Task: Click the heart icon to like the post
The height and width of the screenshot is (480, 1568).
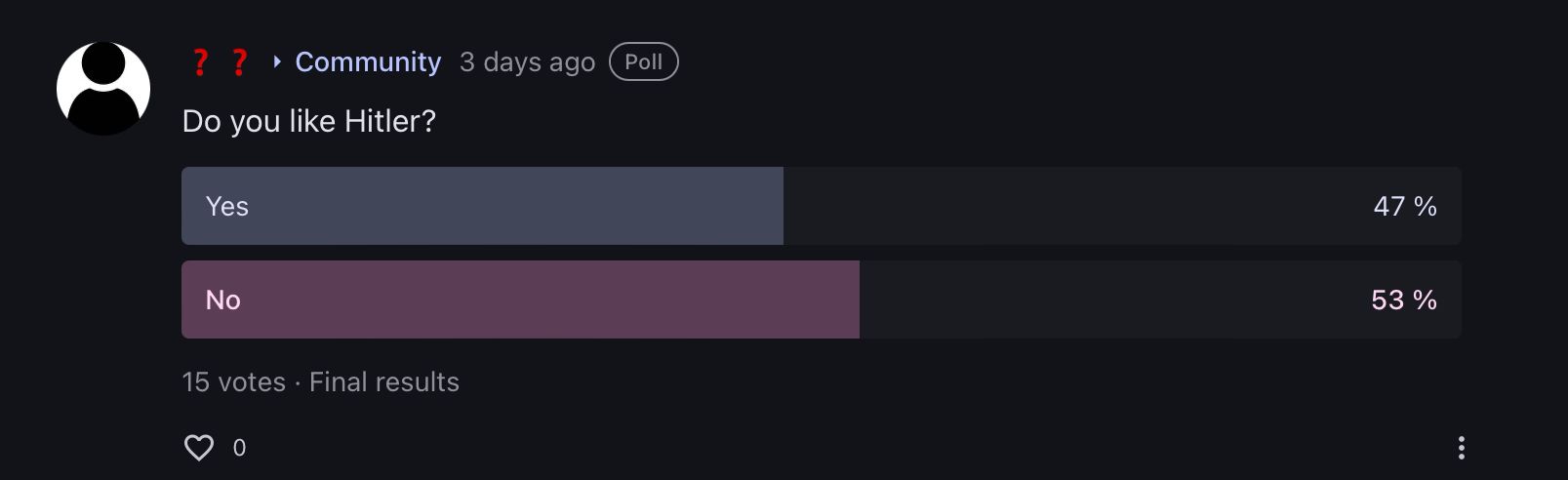Action: [x=199, y=448]
